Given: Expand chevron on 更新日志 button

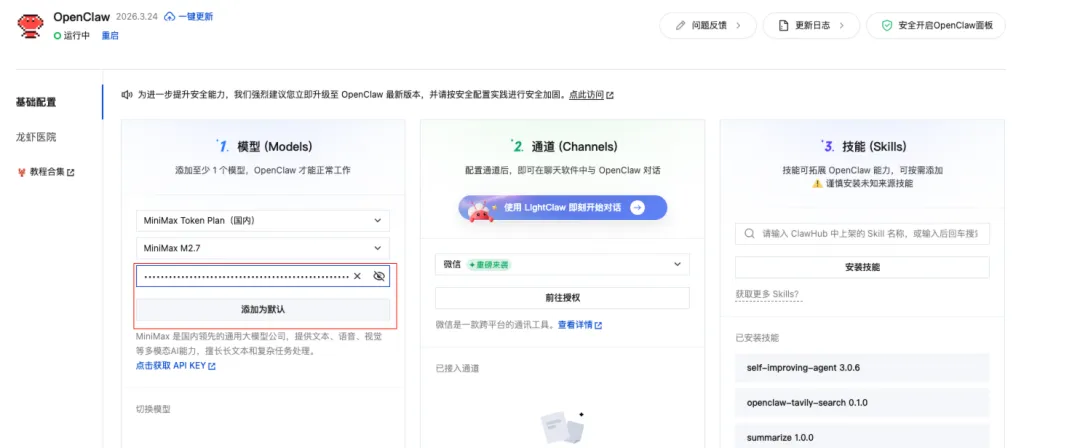Looking at the screenshot, I should 842,26.
